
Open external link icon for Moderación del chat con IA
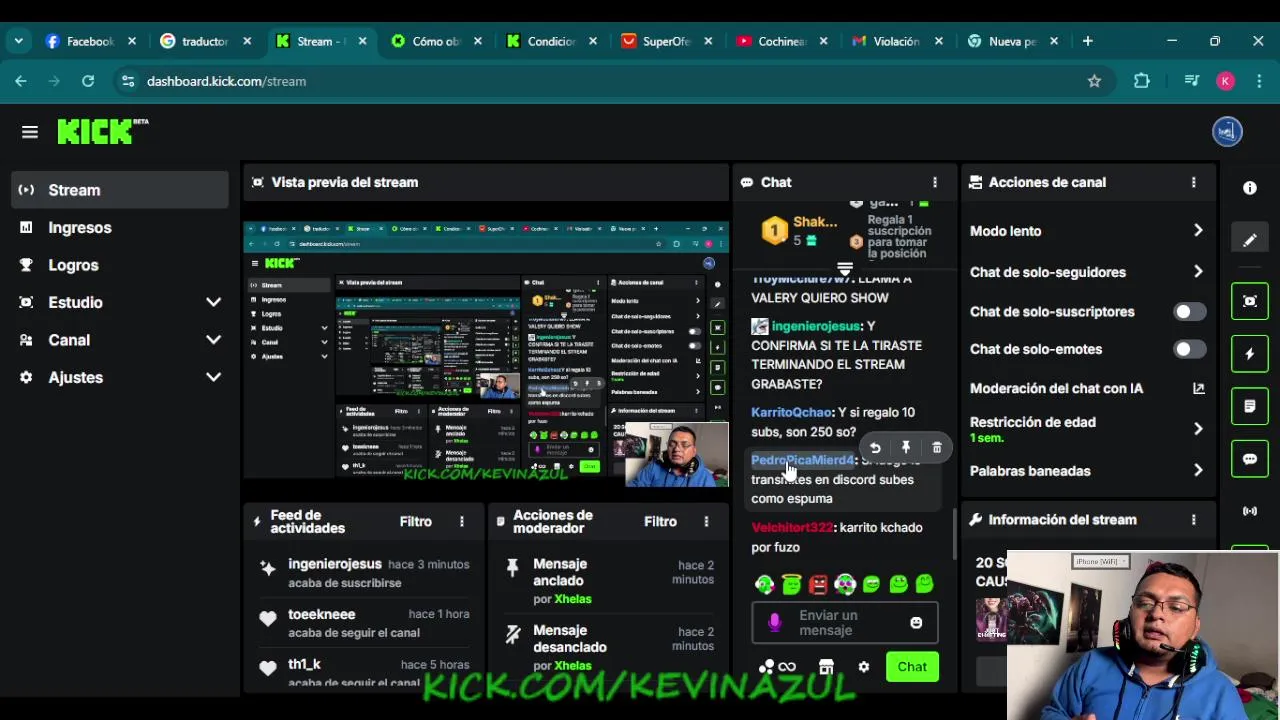click(x=1198, y=388)
